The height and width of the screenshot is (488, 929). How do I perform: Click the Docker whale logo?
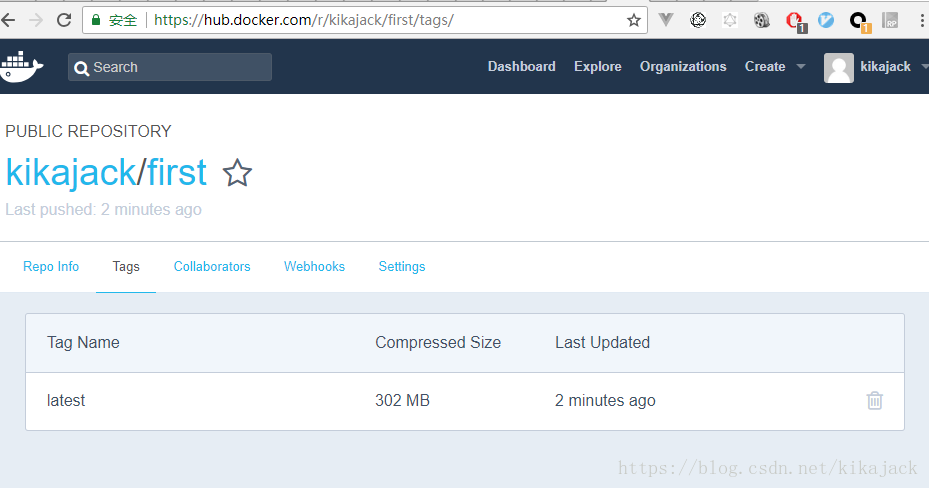21,66
